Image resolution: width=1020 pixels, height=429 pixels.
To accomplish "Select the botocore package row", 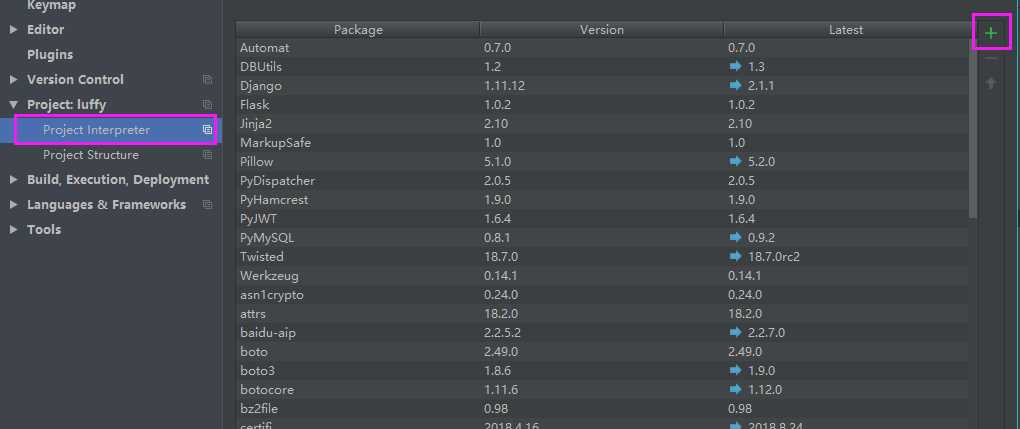I will click(x=602, y=389).
